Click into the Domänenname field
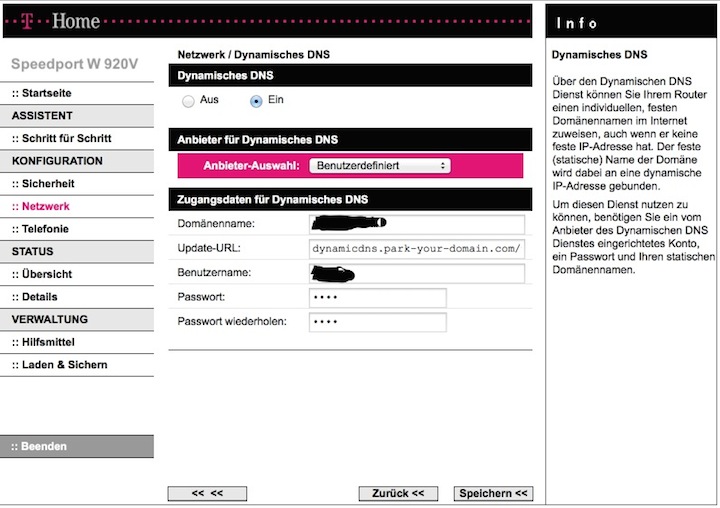The width and height of the screenshot is (720, 508). click(x=416, y=224)
